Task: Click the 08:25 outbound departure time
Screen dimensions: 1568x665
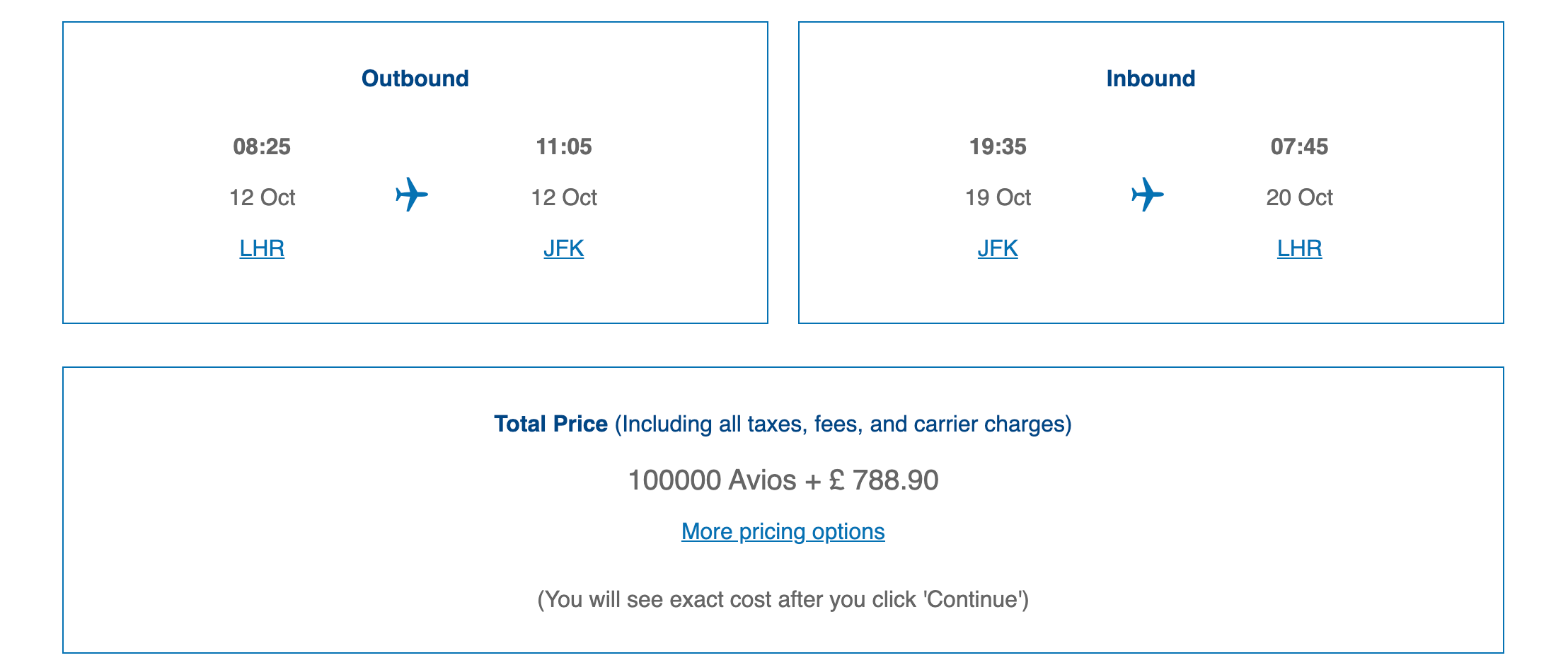Action: point(262,146)
